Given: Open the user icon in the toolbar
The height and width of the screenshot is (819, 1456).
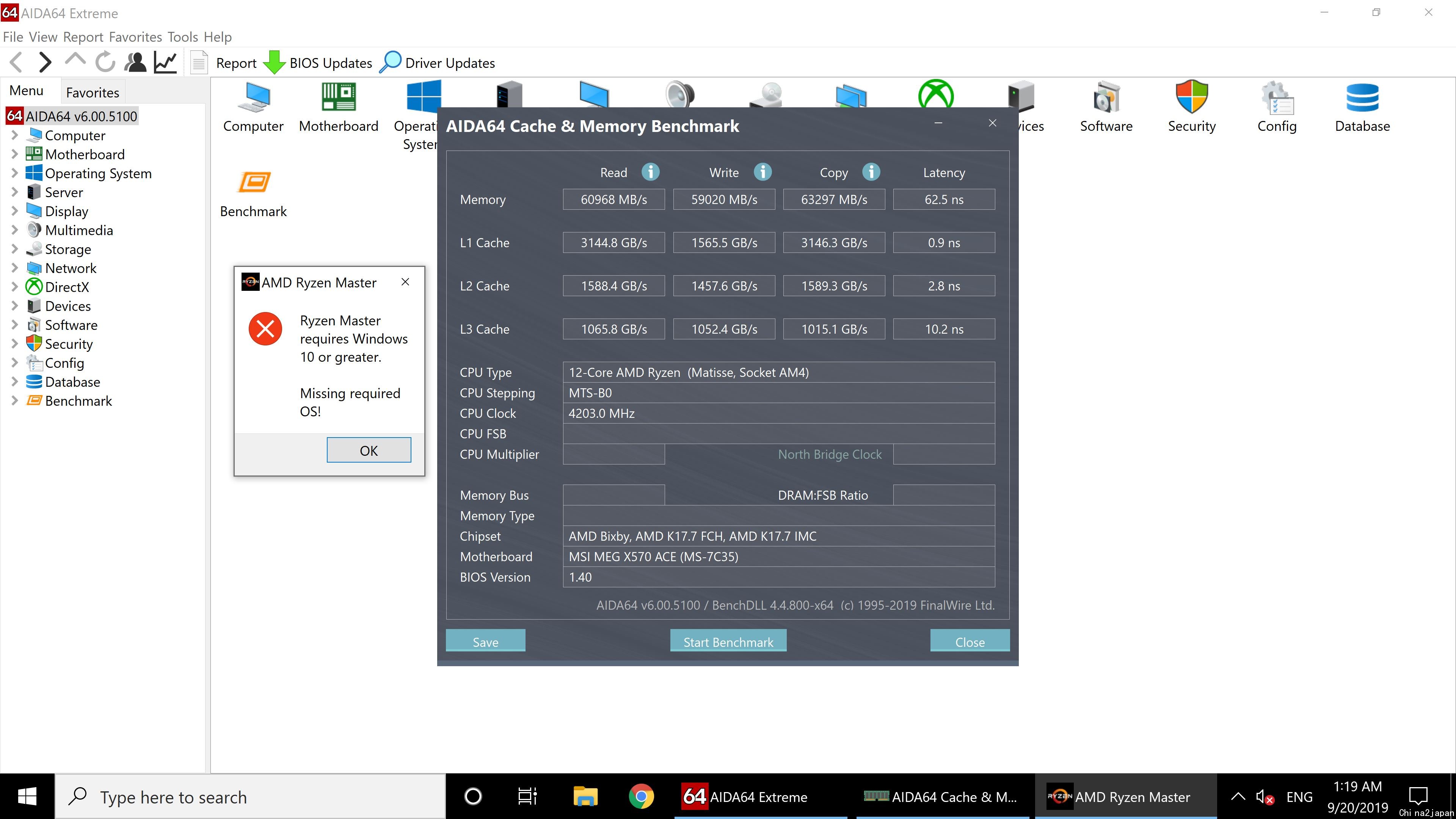Looking at the screenshot, I should [x=135, y=62].
